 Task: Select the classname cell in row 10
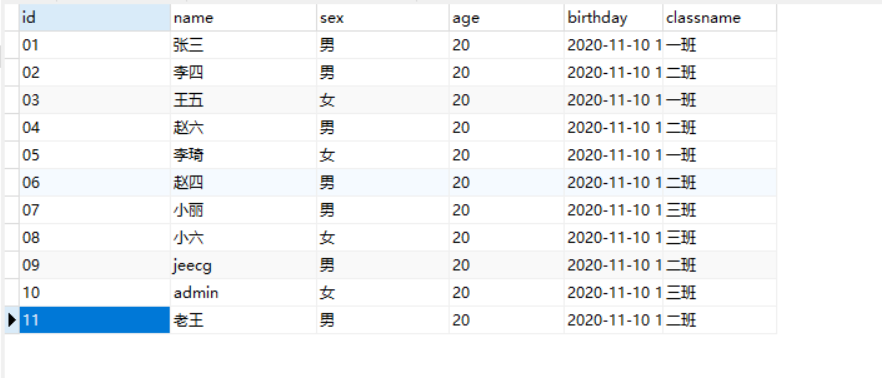tap(720, 292)
